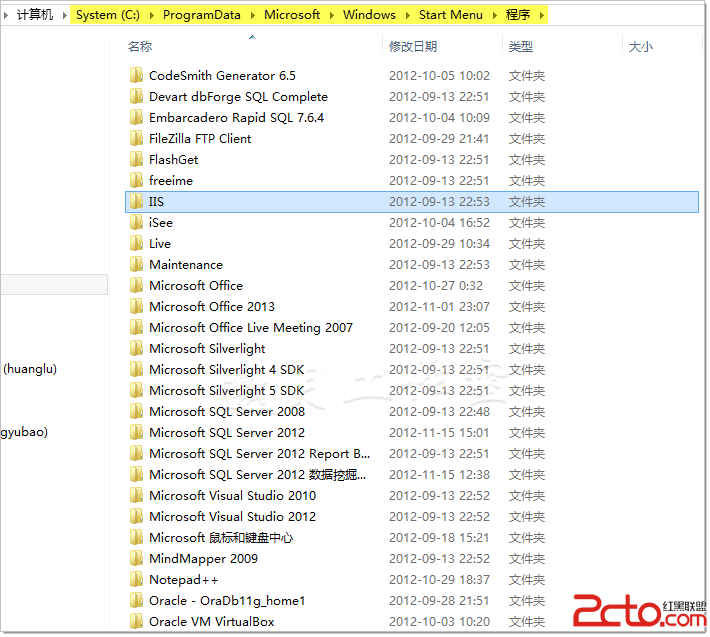
Task: Navigate to System (C:) breadcrumb
Action: (108, 15)
